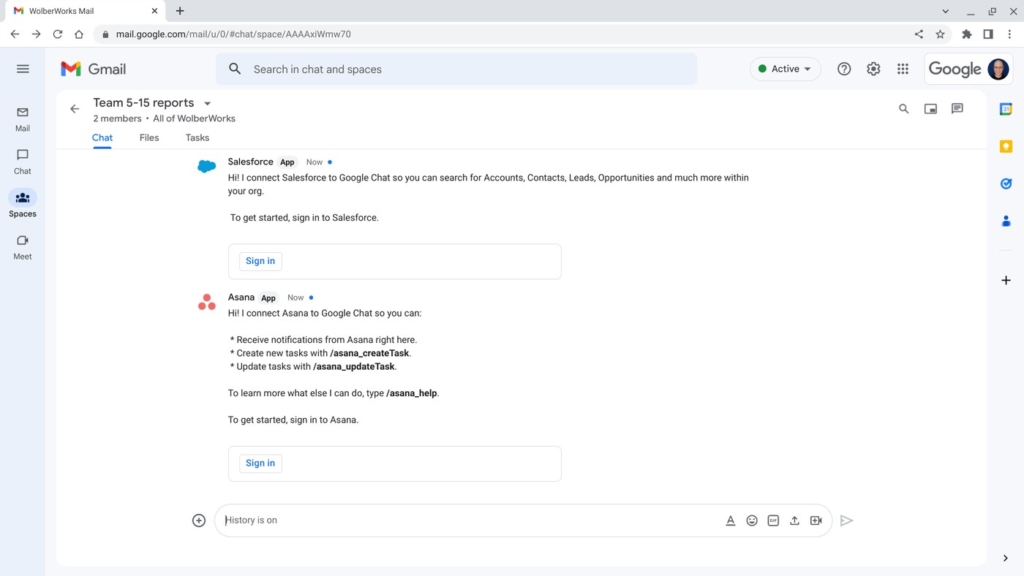The height and width of the screenshot is (576, 1024).
Task: Expand the main navigation hamburger menu
Action: [23, 68]
